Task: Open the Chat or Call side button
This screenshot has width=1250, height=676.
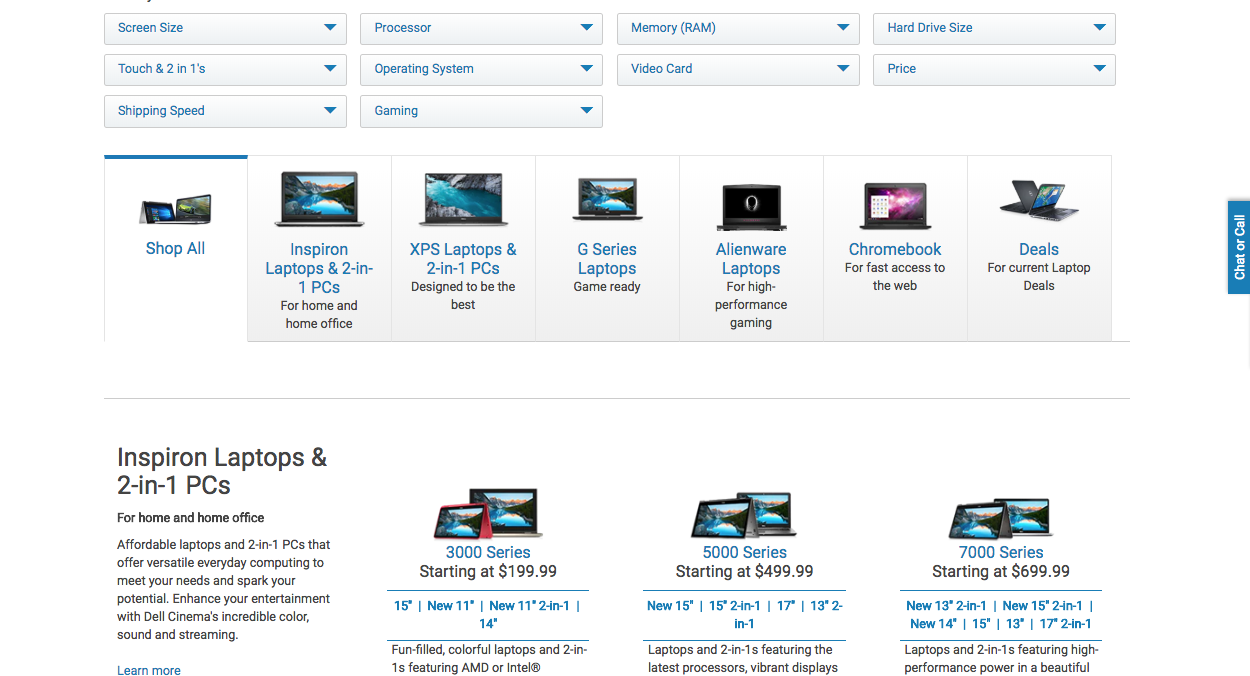Action: [x=1239, y=247]
